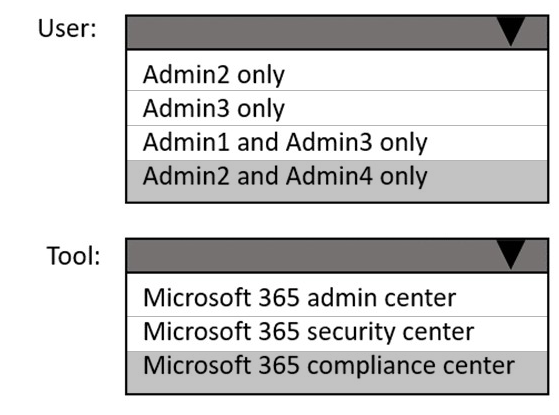The height and width of the screenshot is (415, 559).
Task: Pick the admin center tool entry
Action: [x=337, y=297]
